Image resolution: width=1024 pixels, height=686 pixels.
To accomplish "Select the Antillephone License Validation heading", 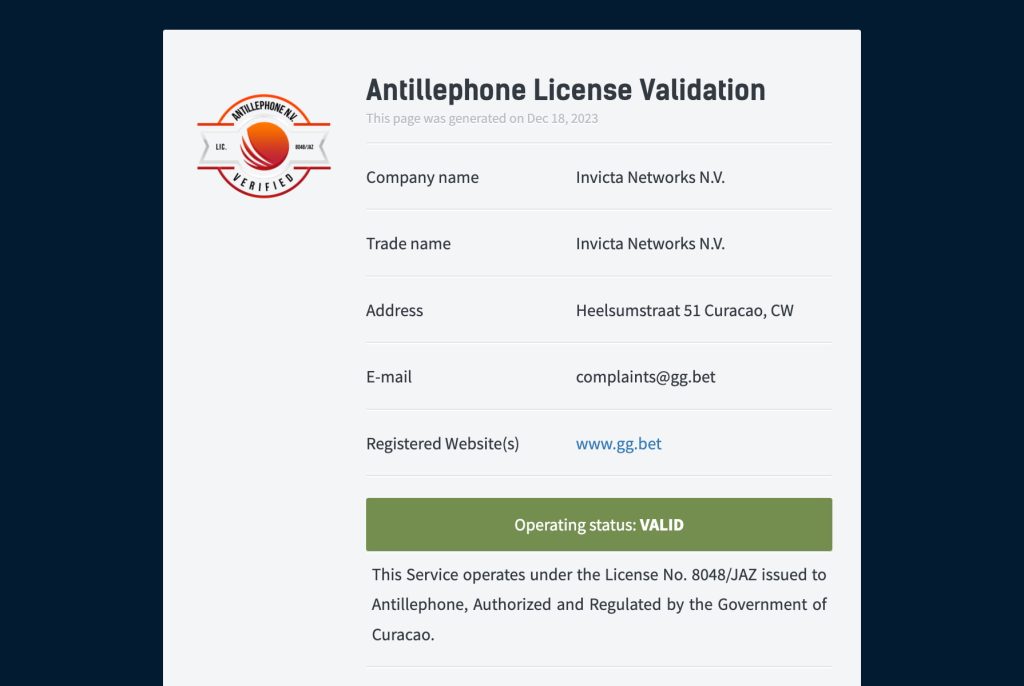I will (x=566, y=90).
